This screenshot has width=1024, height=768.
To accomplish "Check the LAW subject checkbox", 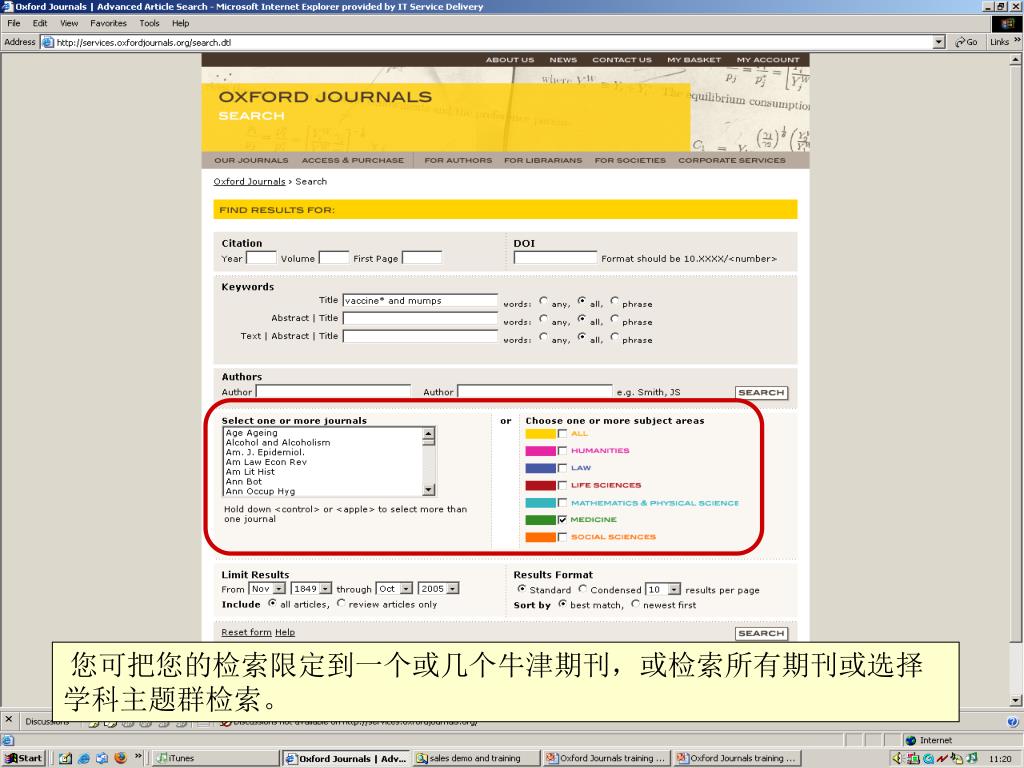I will (x=562, y=468).
